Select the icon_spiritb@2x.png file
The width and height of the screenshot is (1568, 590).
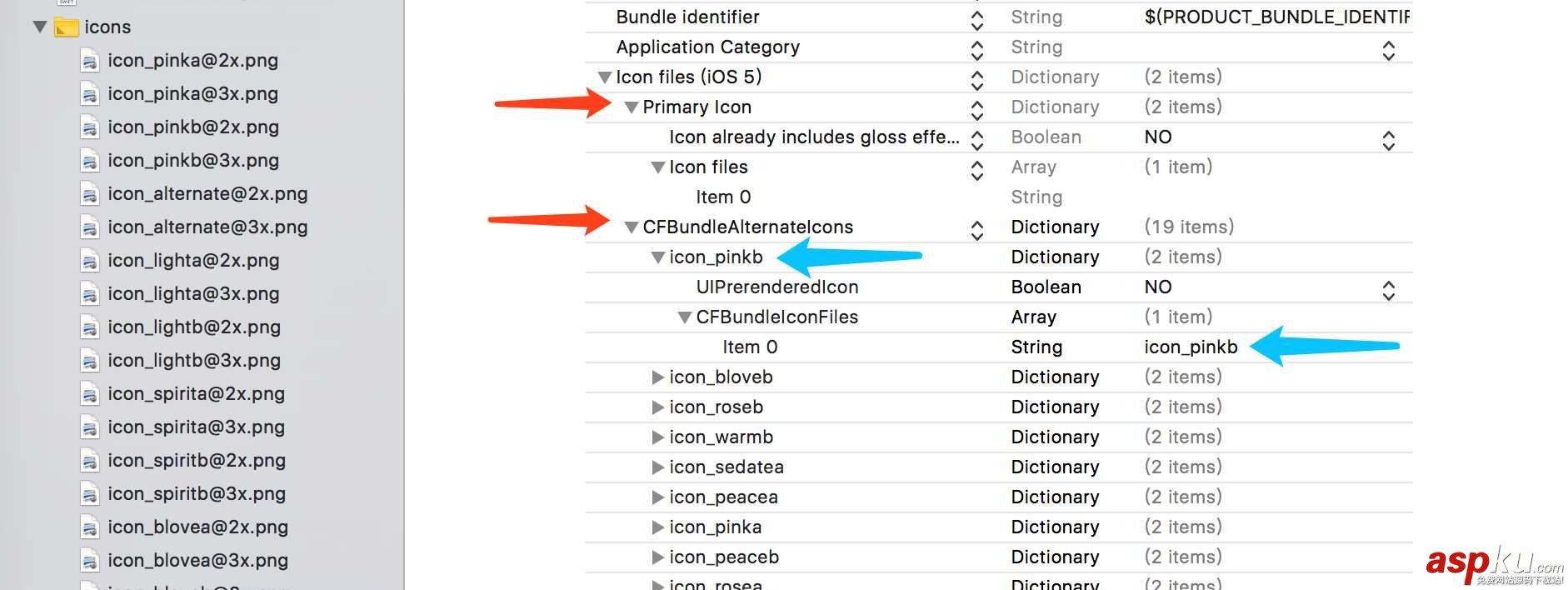(197, 461)
